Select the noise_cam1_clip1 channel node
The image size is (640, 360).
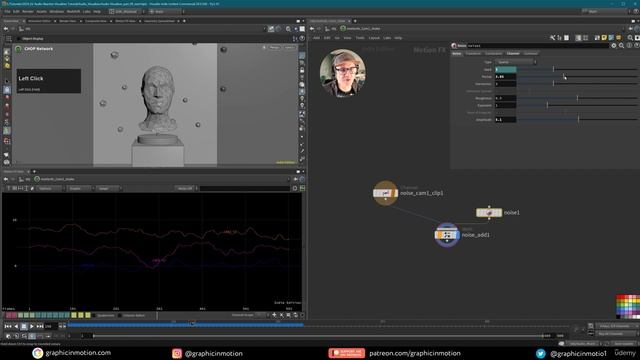[385, 193]
